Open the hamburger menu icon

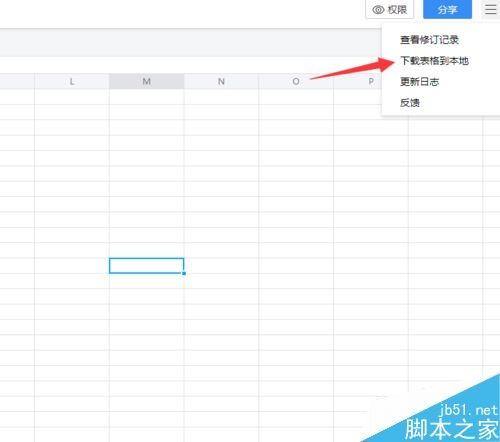click(x=490, y=9)
